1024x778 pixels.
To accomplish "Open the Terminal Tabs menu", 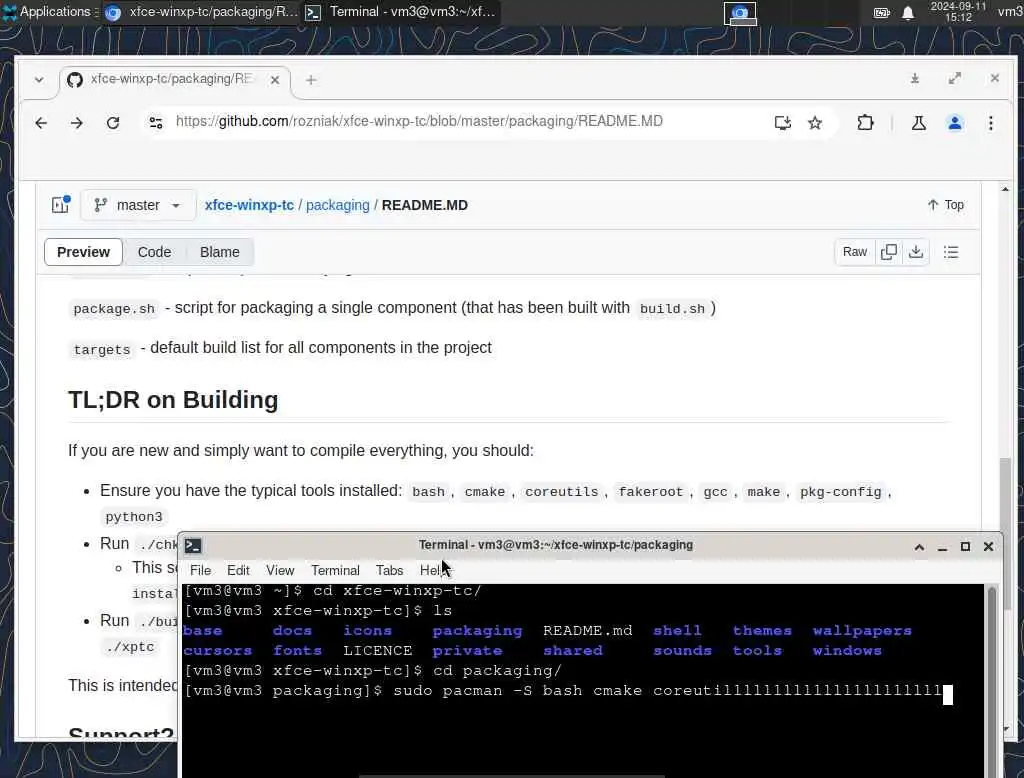I will (x=389, y=570).
